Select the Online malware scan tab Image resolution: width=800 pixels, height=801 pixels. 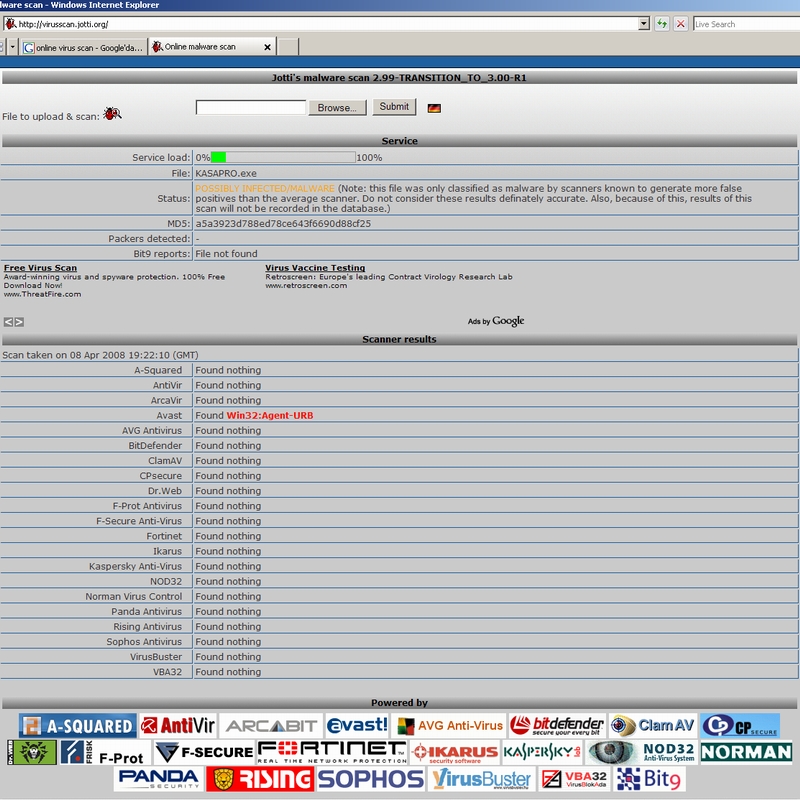coord(206,46)
